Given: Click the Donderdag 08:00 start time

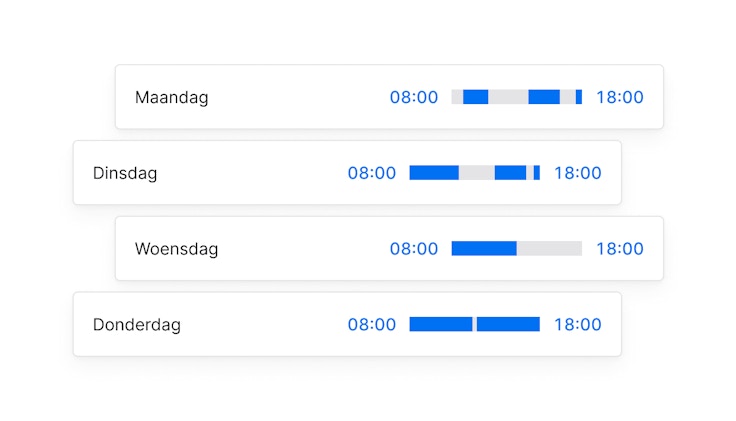Looking at the screenshot, I should (372, 325).
